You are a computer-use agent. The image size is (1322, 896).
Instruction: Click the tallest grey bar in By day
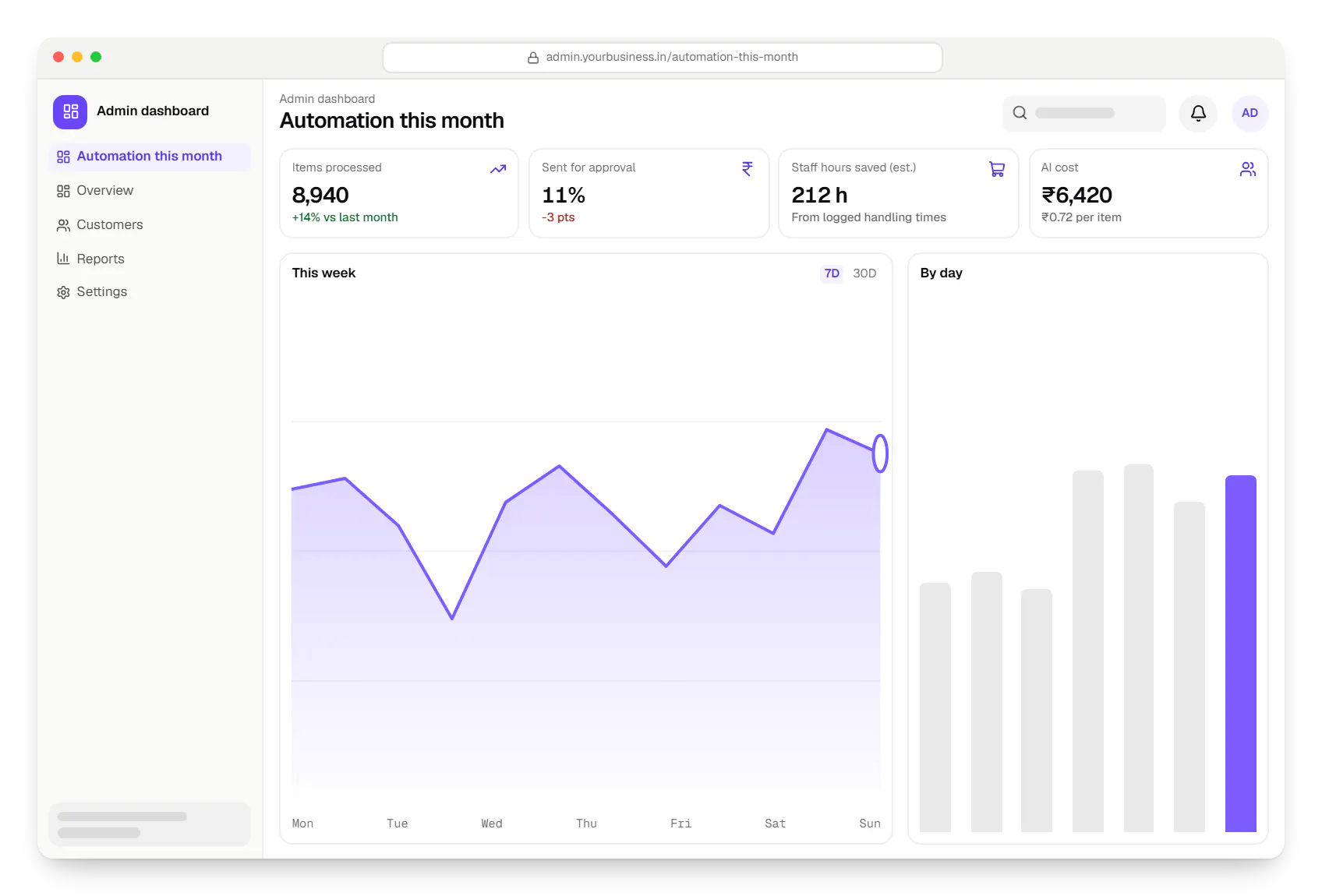point(1139,648)
